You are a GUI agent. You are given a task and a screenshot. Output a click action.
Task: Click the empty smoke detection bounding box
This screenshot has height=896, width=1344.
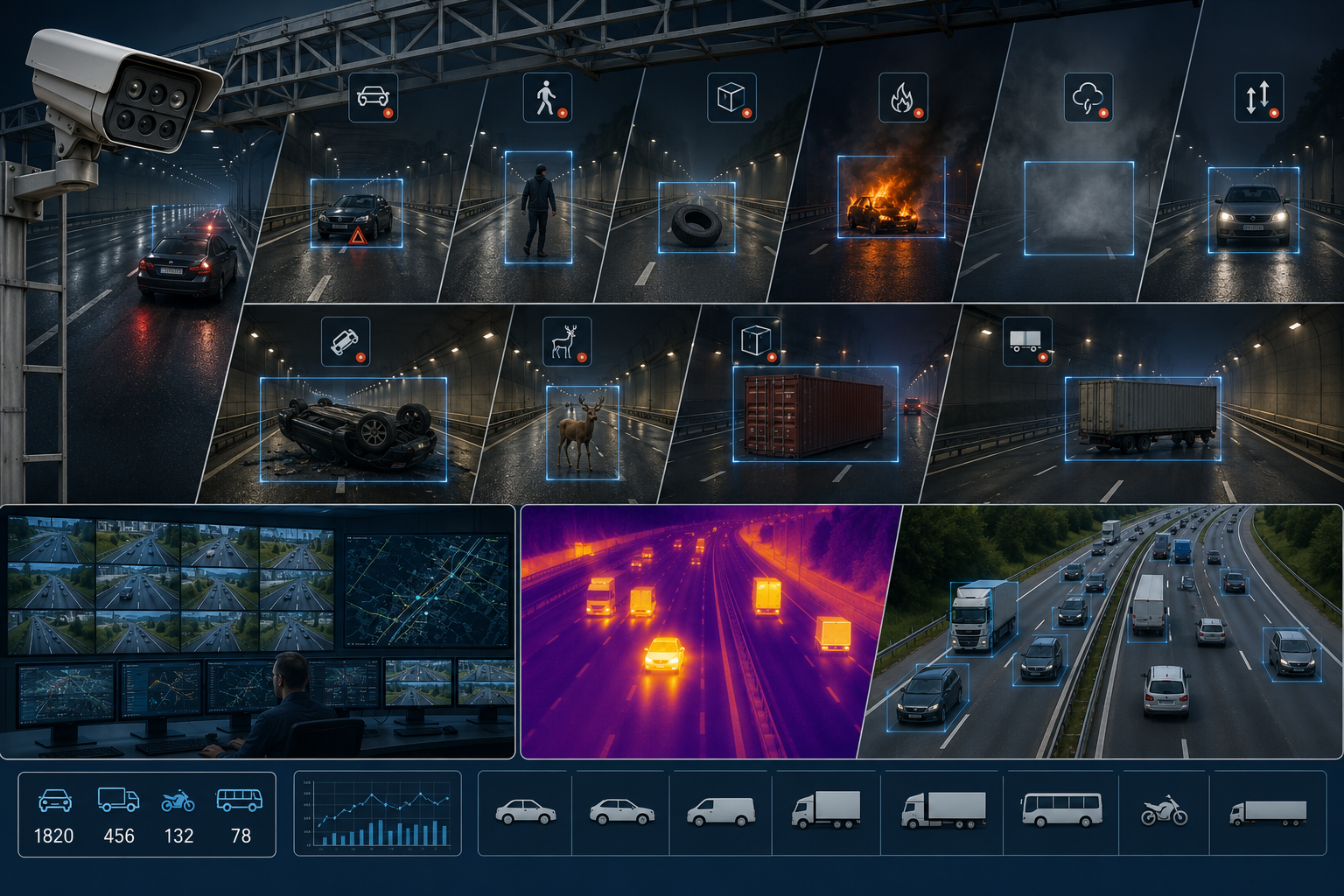[1079, 208]
